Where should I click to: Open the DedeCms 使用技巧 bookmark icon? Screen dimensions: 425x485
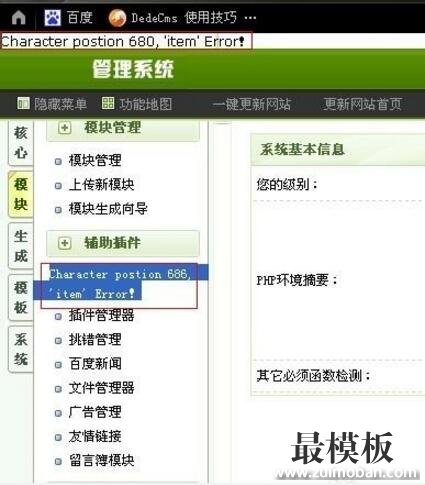pos(117,17)
